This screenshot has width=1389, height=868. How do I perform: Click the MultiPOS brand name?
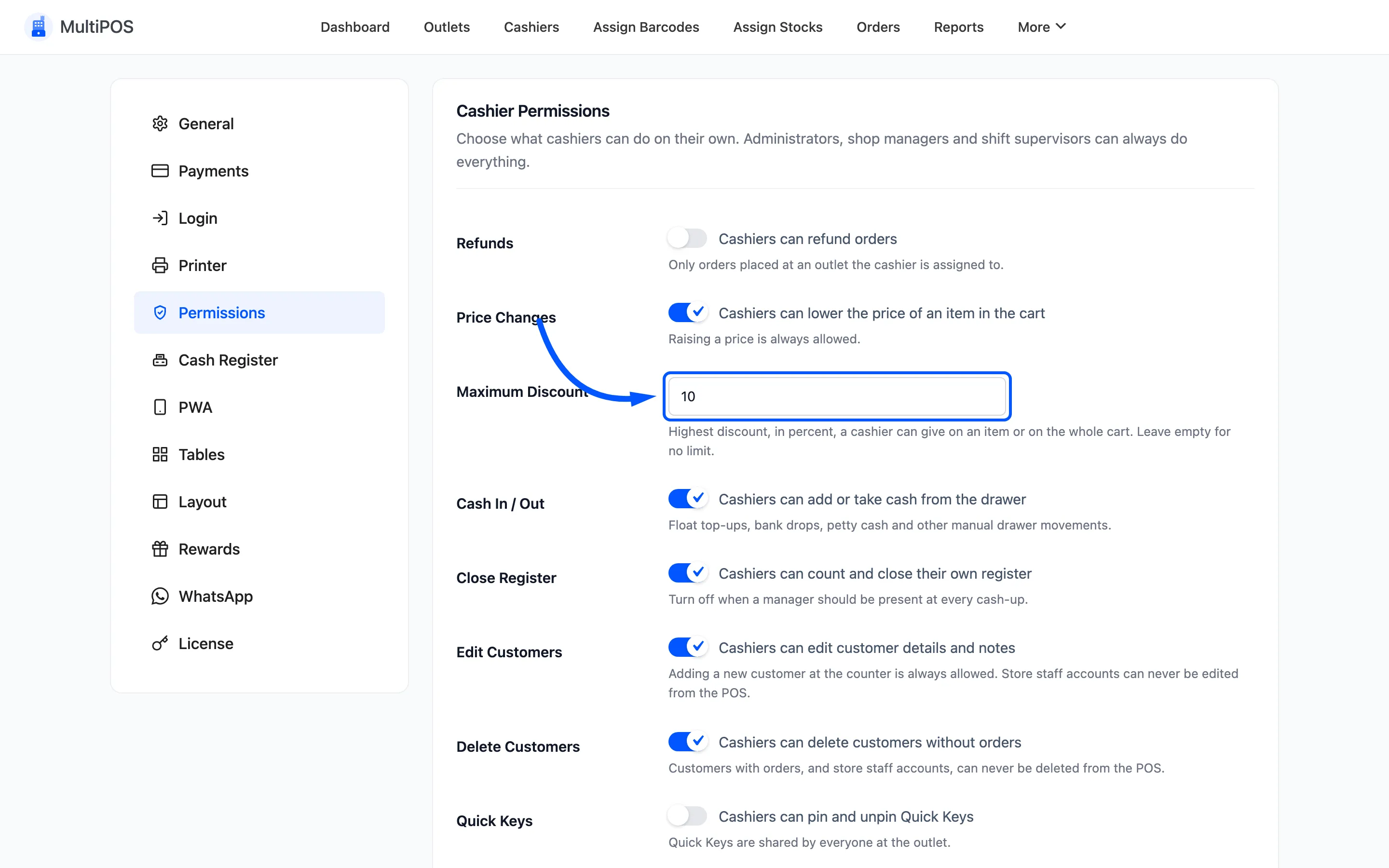[x=96, y=27]
